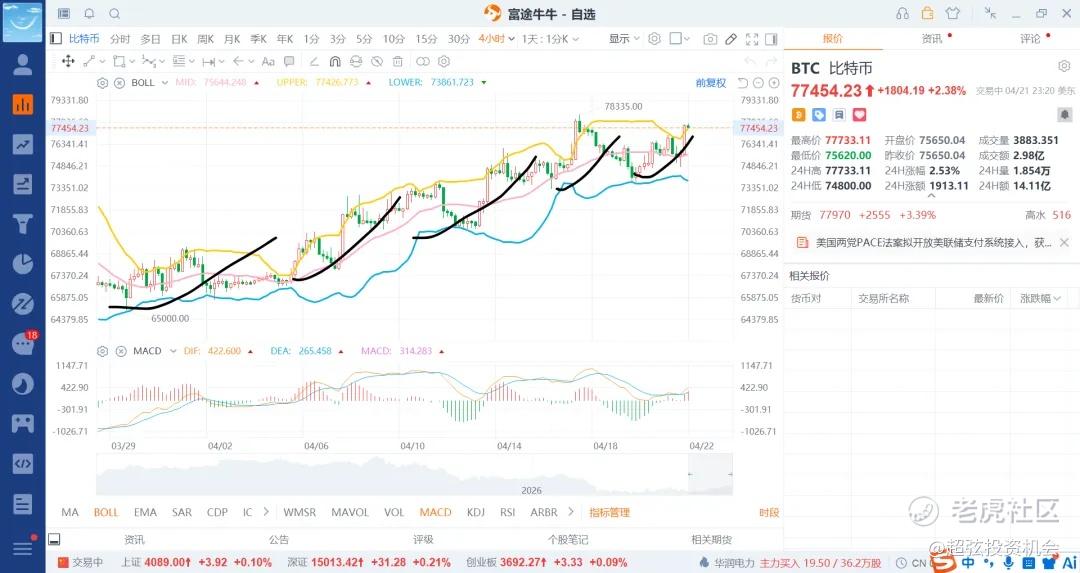This screenshot has height=573, width=1080.
Task: Toggle the hide-drawings eye slash tool
Action: tap(377, 61)
